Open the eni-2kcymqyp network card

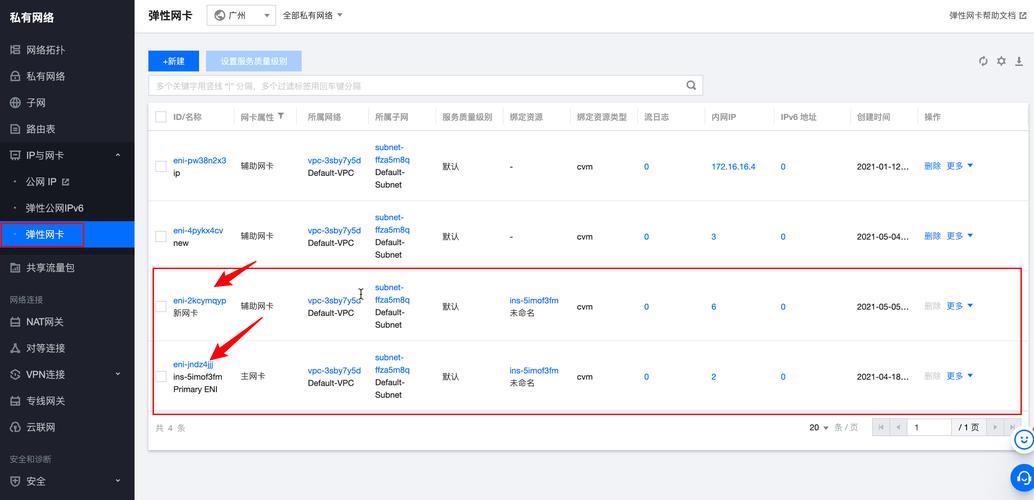pyautogui.click(x=199, y=301)
